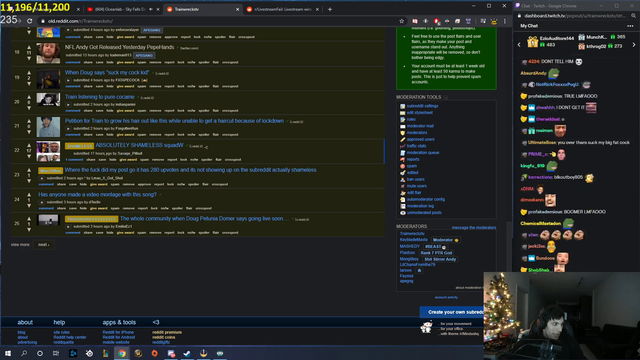
Task: Open automoderator config
Action: click(x=426, y=199)
